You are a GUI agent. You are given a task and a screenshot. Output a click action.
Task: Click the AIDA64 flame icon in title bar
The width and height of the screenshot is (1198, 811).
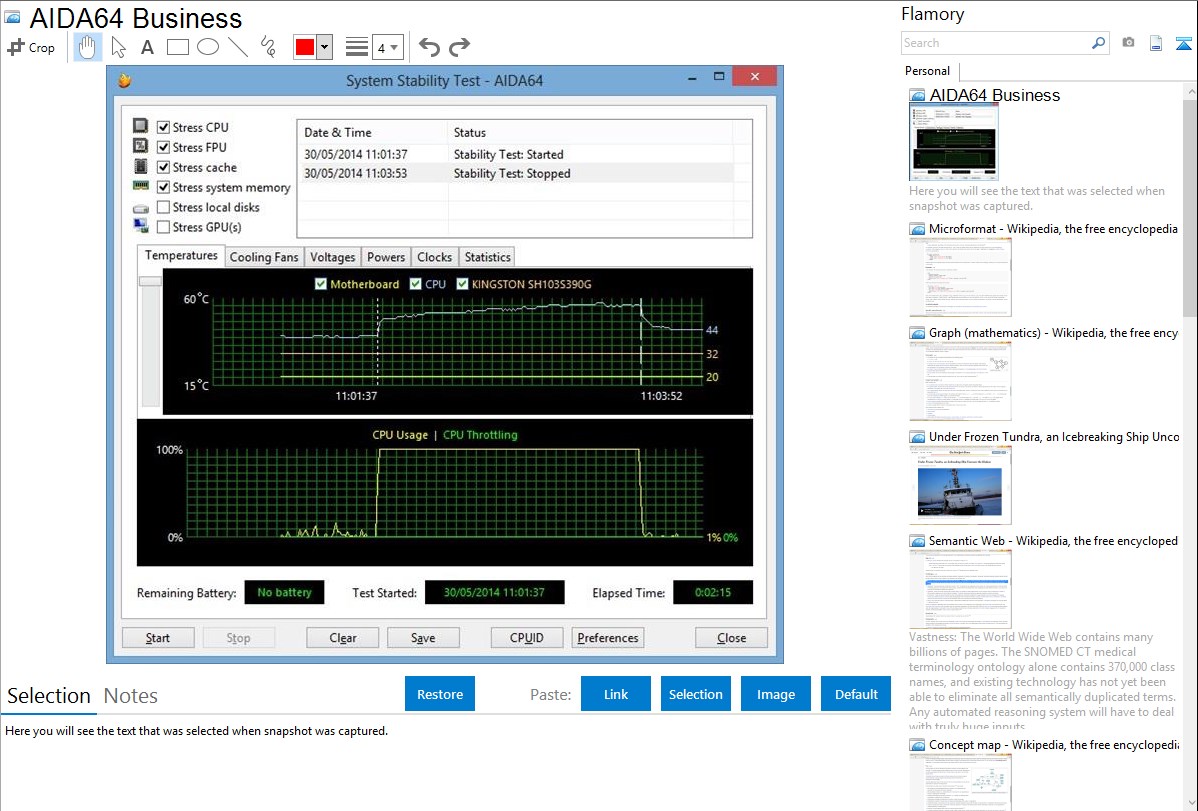tap(125, 80)
